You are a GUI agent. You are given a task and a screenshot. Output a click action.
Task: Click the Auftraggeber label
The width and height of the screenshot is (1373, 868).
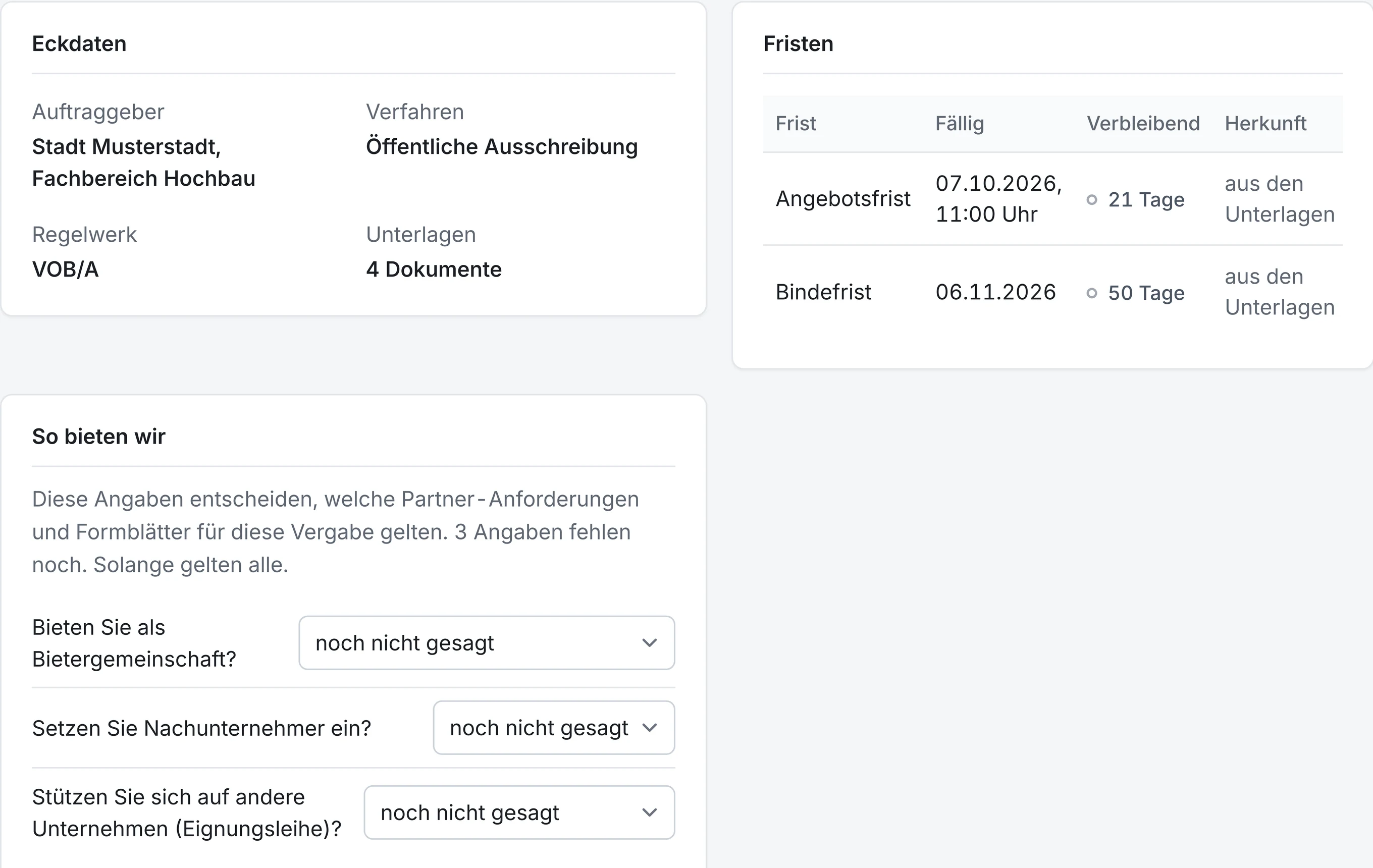[98, 112]
